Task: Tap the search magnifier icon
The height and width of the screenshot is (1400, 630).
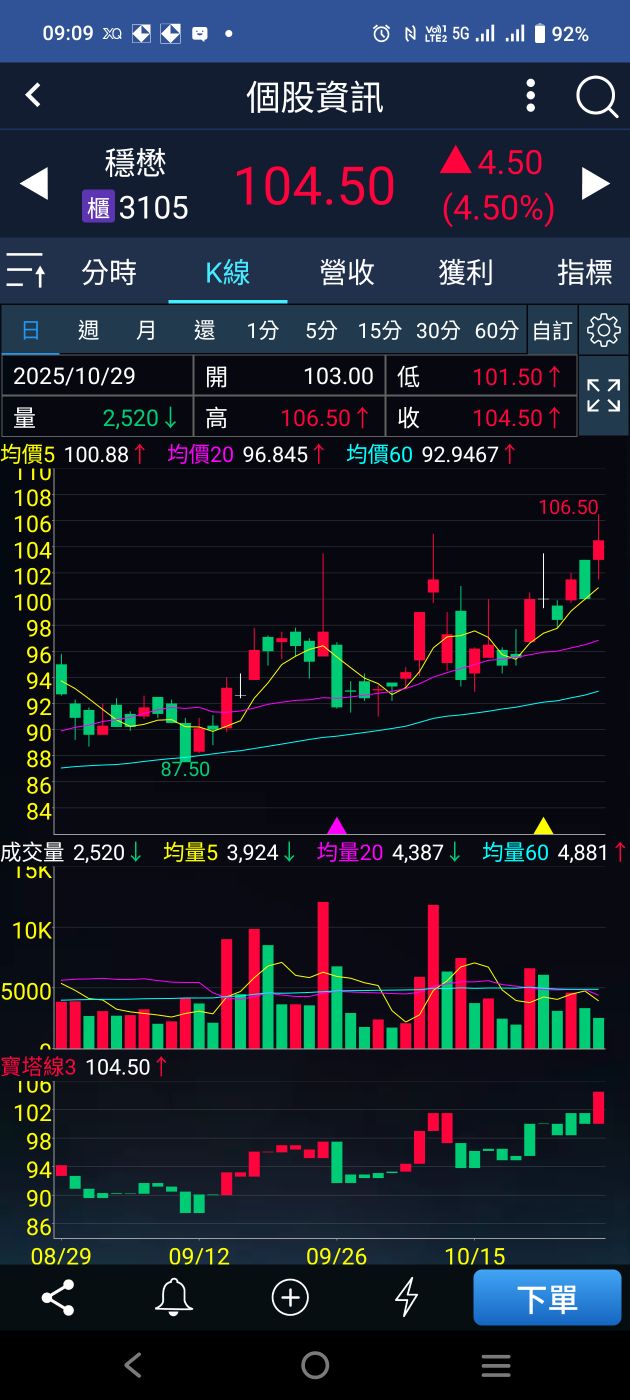Action: [x=597, y=97]
